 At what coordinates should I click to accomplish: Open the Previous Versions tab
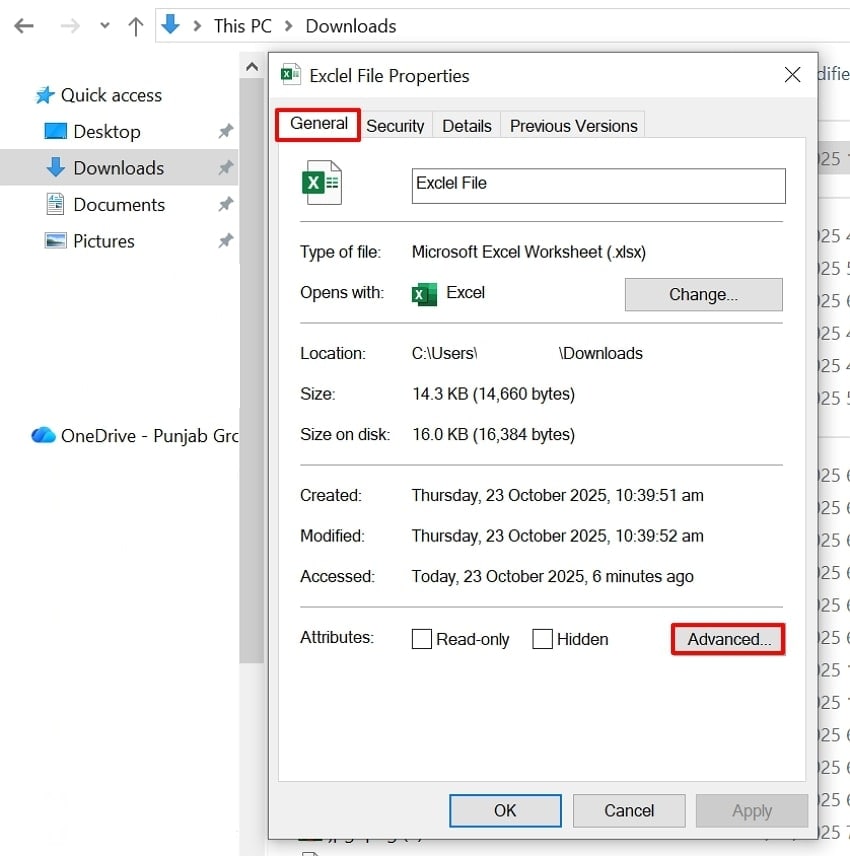[573, 126]
